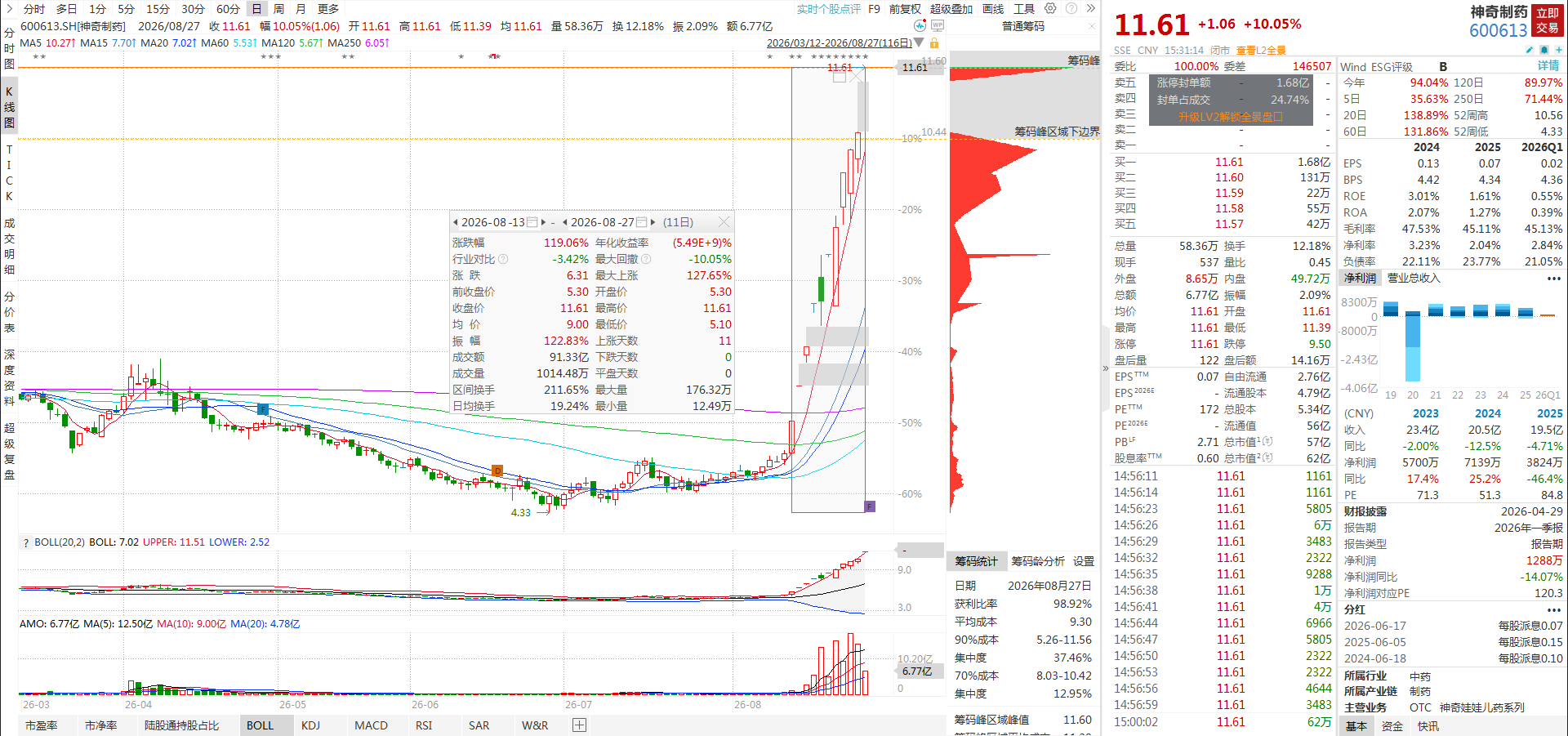Image resolution: width=1568 pixels, height=736 pixels.
Task: Close the interval statistics popup
Action: coord(724,222)
